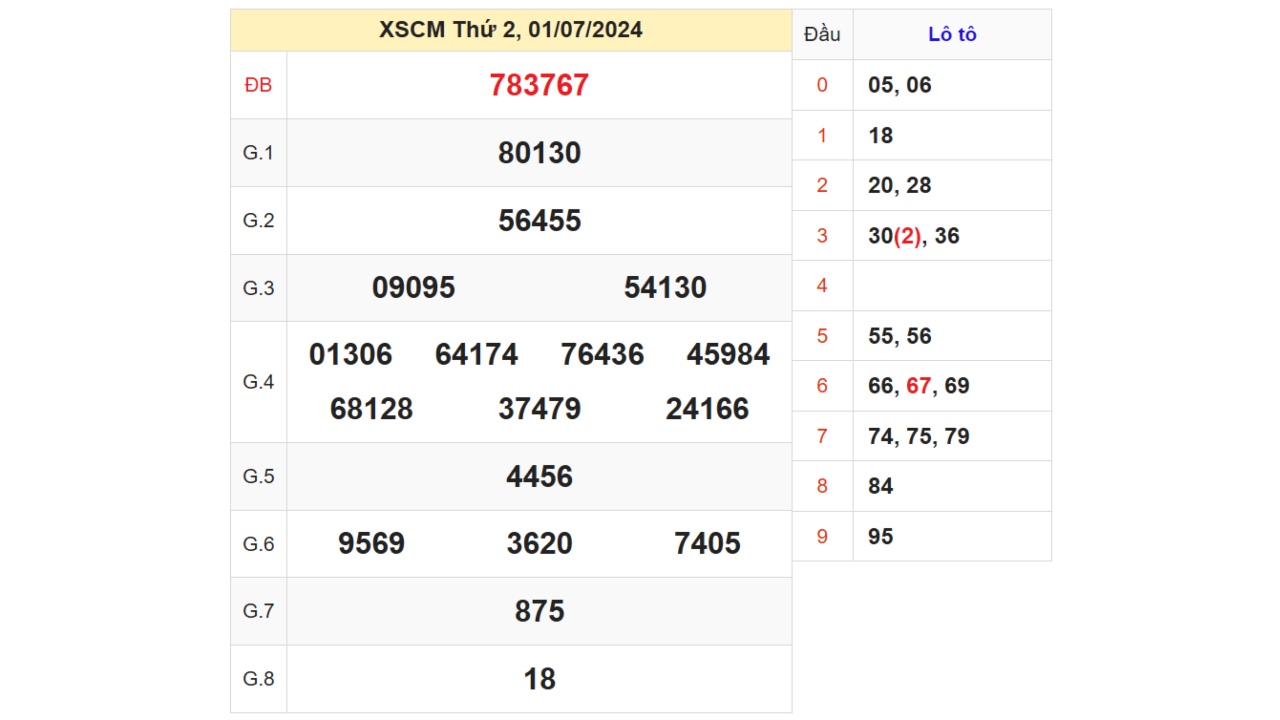Select G.4 number 76436
This screenshot has width=1280, height=720.
click(603, 355)
